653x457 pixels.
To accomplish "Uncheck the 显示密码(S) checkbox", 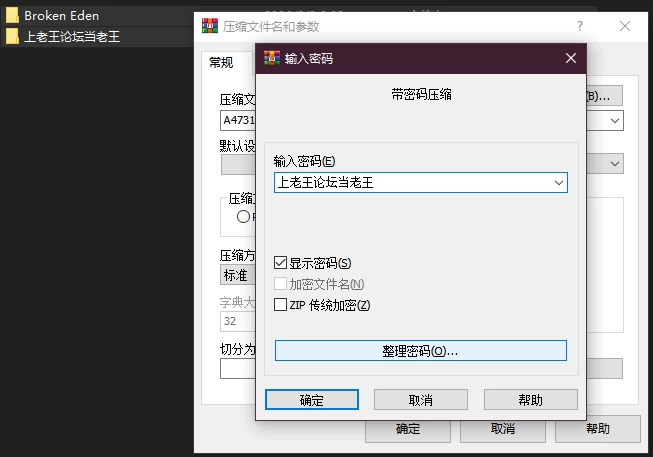I will pyautogui.click(x=280, y=263).
